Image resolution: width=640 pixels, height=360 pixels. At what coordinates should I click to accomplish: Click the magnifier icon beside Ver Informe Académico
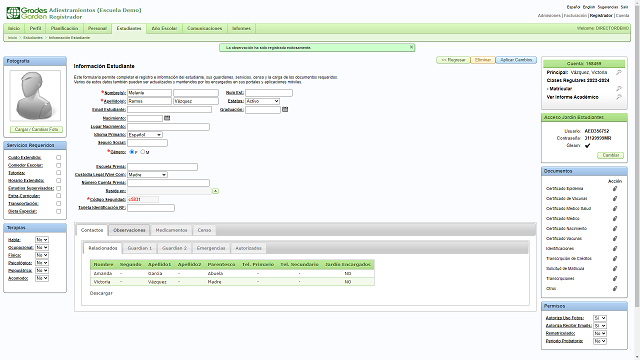pyautogui.click(x=619, y=97)
